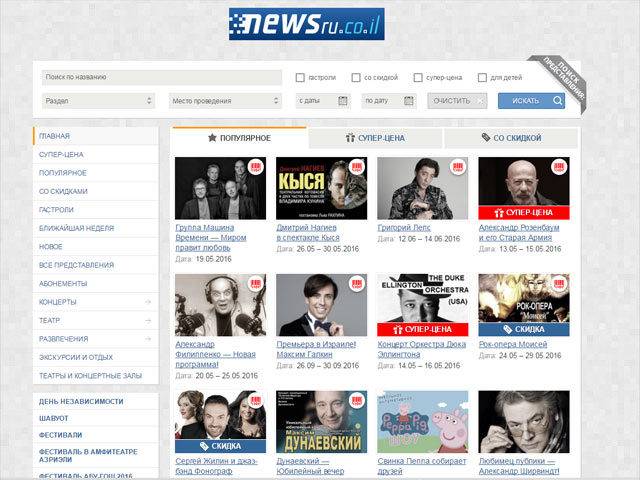Tick the 'для детей' checkbox
Screen dimensions: 640x480
pos(482,78)
